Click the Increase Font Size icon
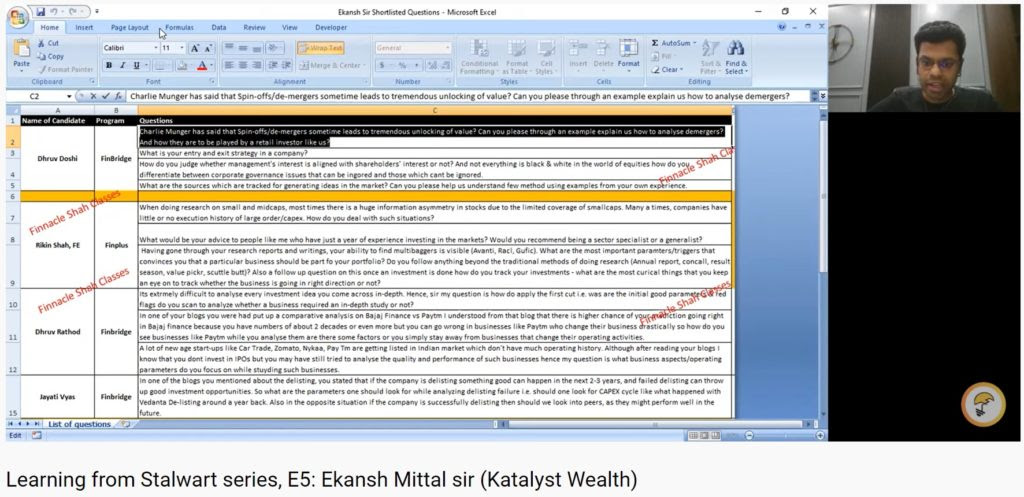Screen dimensions: 1024x497 (x=195, y=48)
